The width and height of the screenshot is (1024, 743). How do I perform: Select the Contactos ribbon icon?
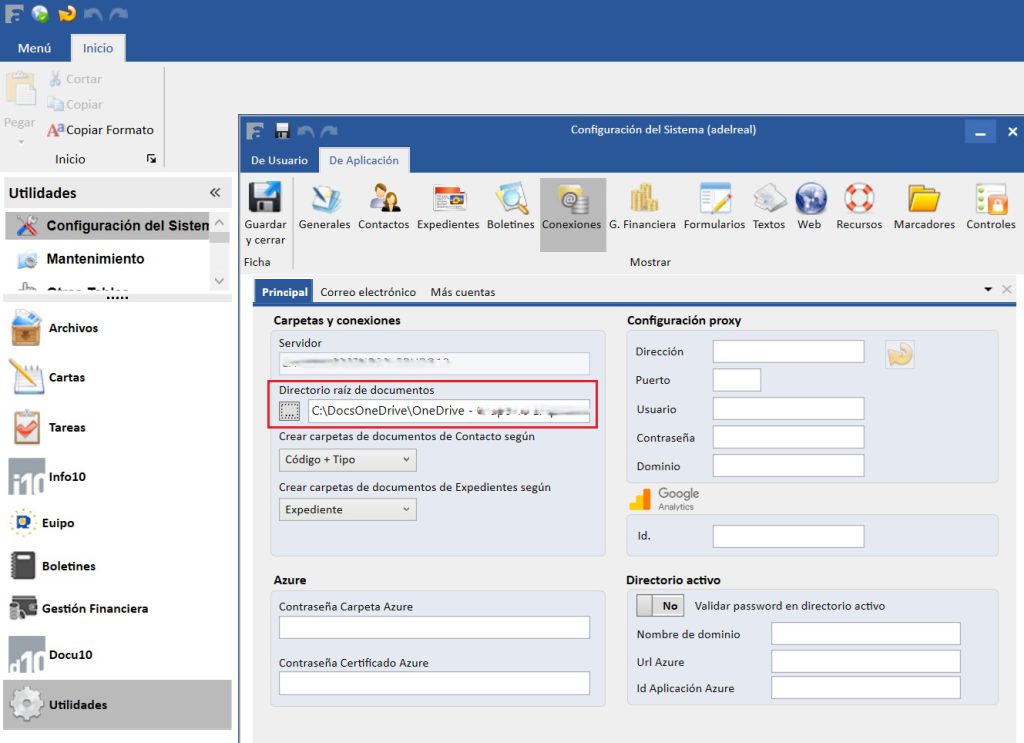384,199
